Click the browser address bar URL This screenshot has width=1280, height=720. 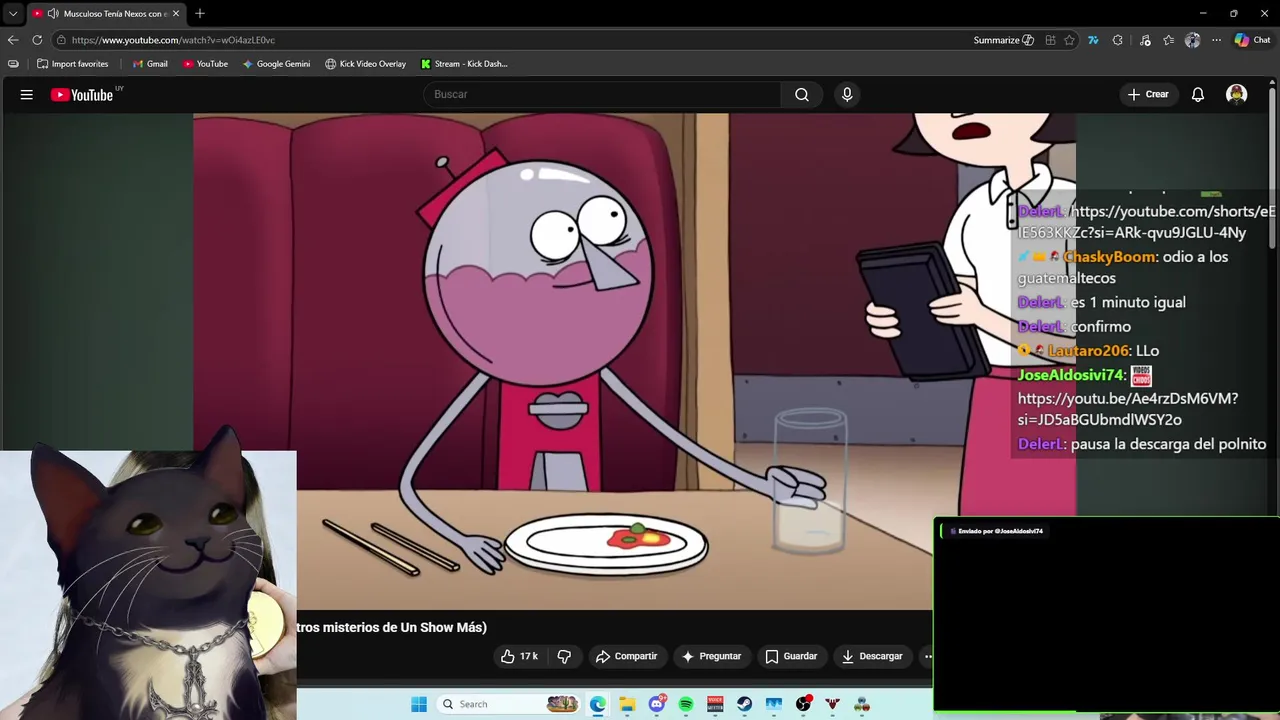tap(173, 40)
